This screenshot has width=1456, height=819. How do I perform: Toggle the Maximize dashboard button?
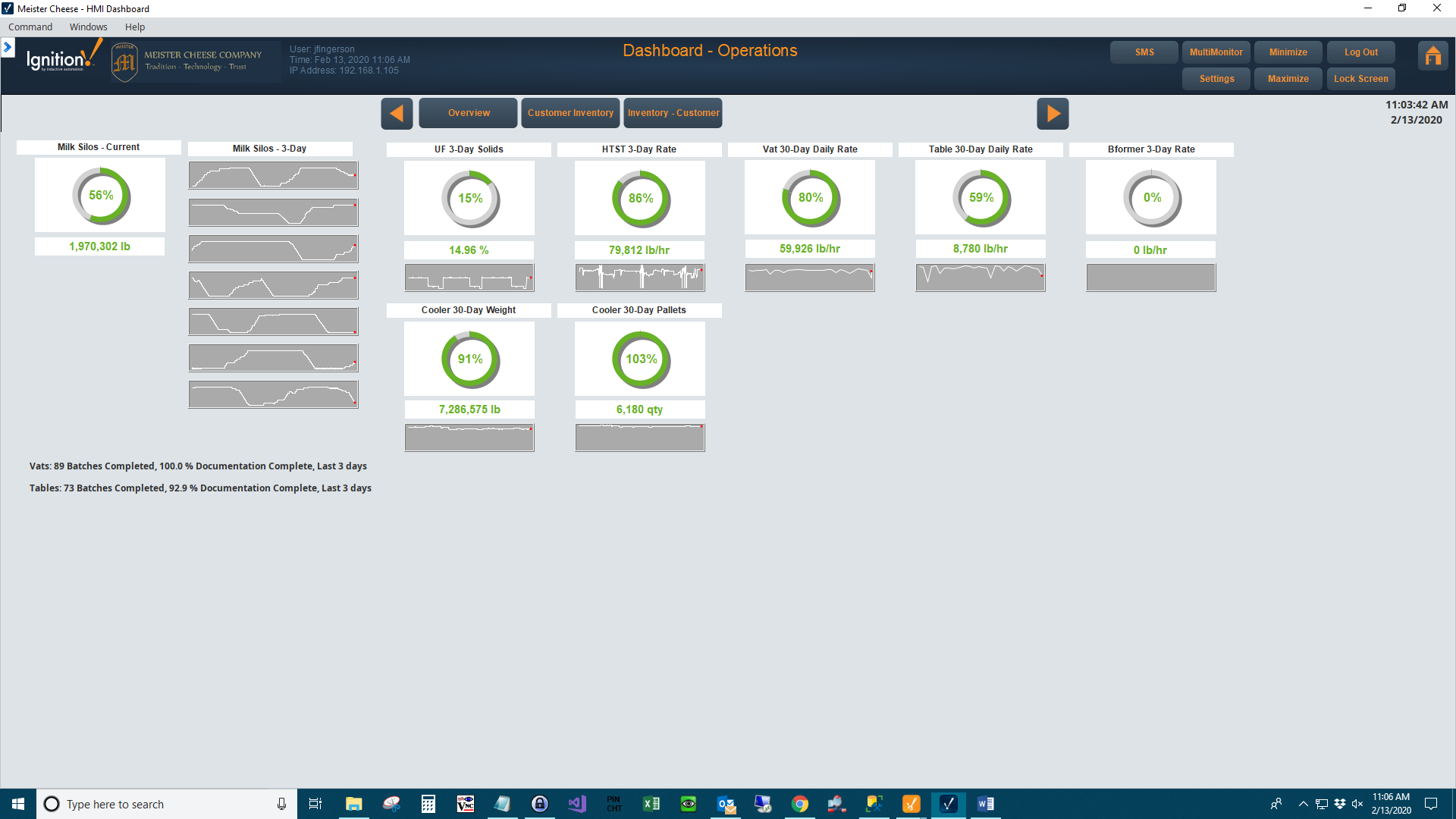(1288, 78)
